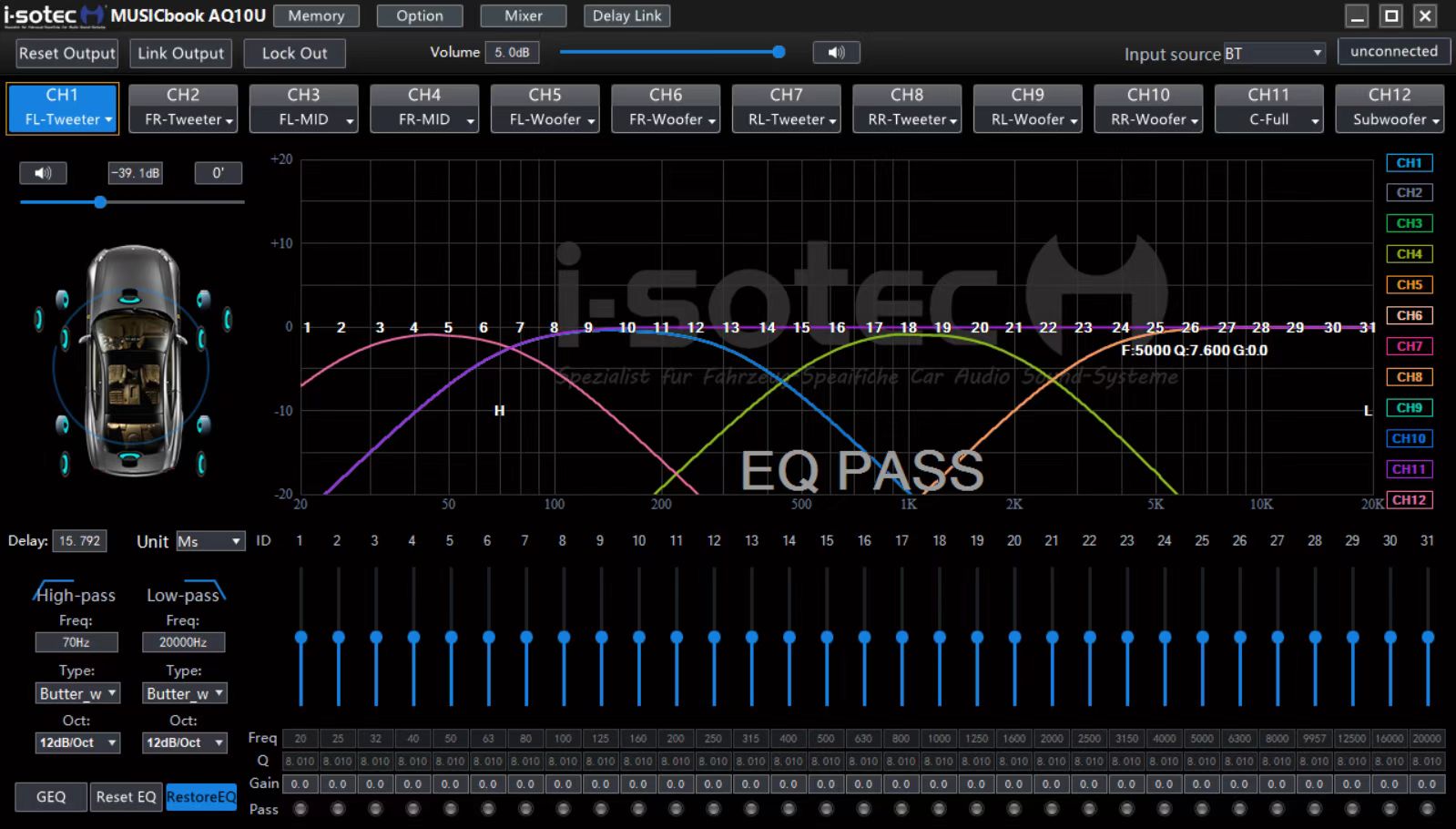Image resolution: width=1456 pixels, height=829 pixels.
Task: Click the High-pass frequency 70Hz field
Action: click(76, 642)
